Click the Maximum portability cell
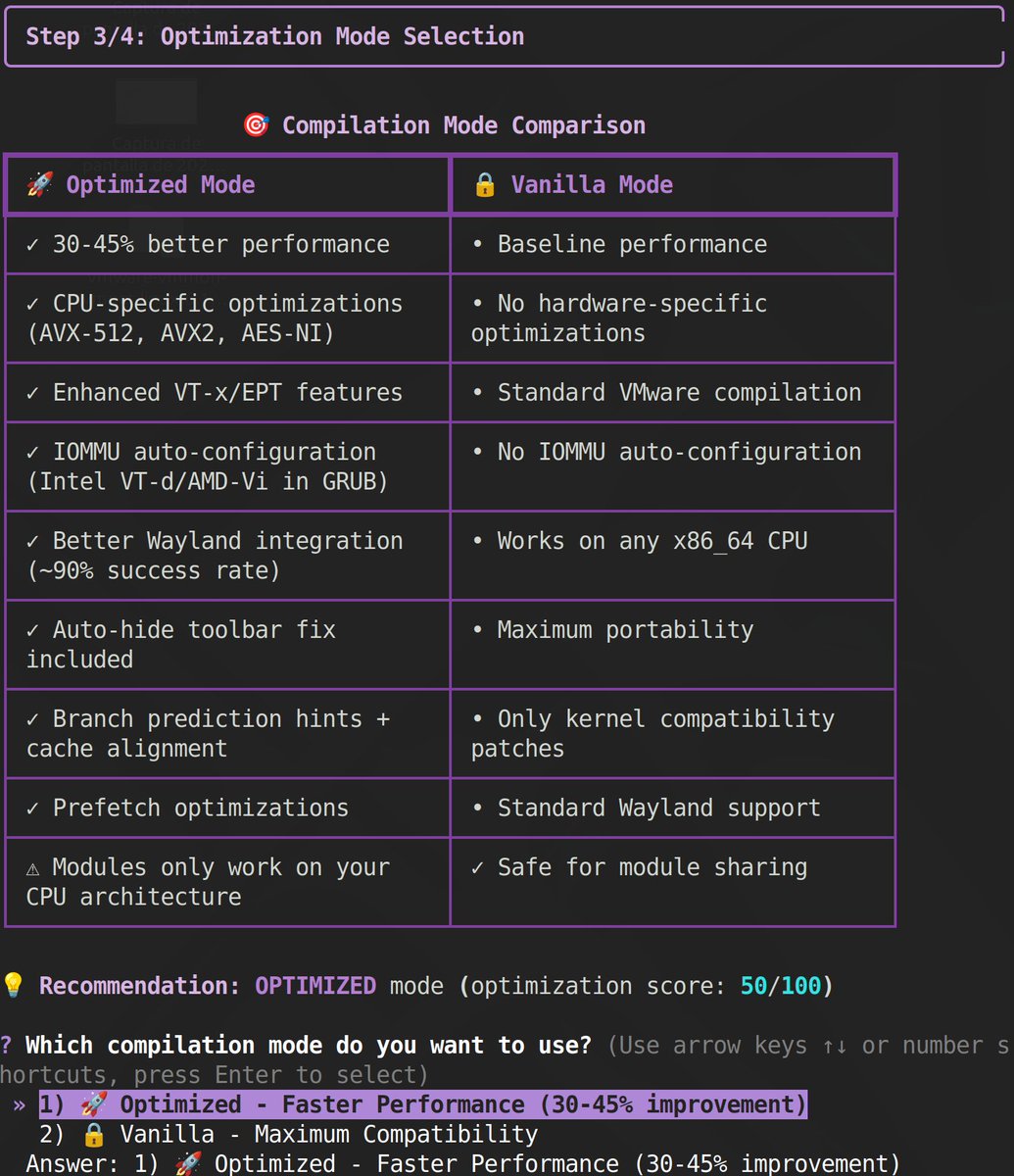1014x1176 pixels. coord(673,645)
